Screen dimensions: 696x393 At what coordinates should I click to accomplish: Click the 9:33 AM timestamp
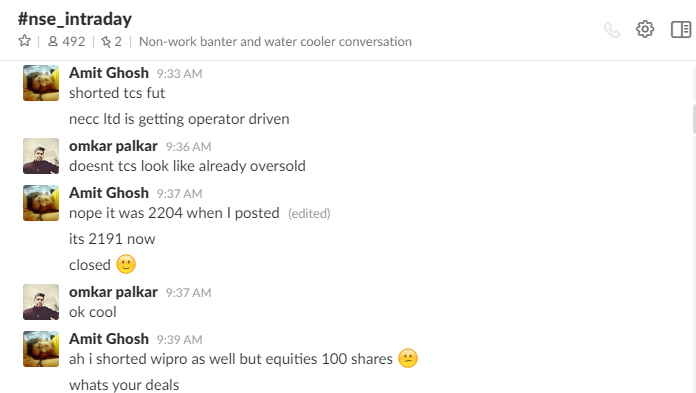coord(179,74)
